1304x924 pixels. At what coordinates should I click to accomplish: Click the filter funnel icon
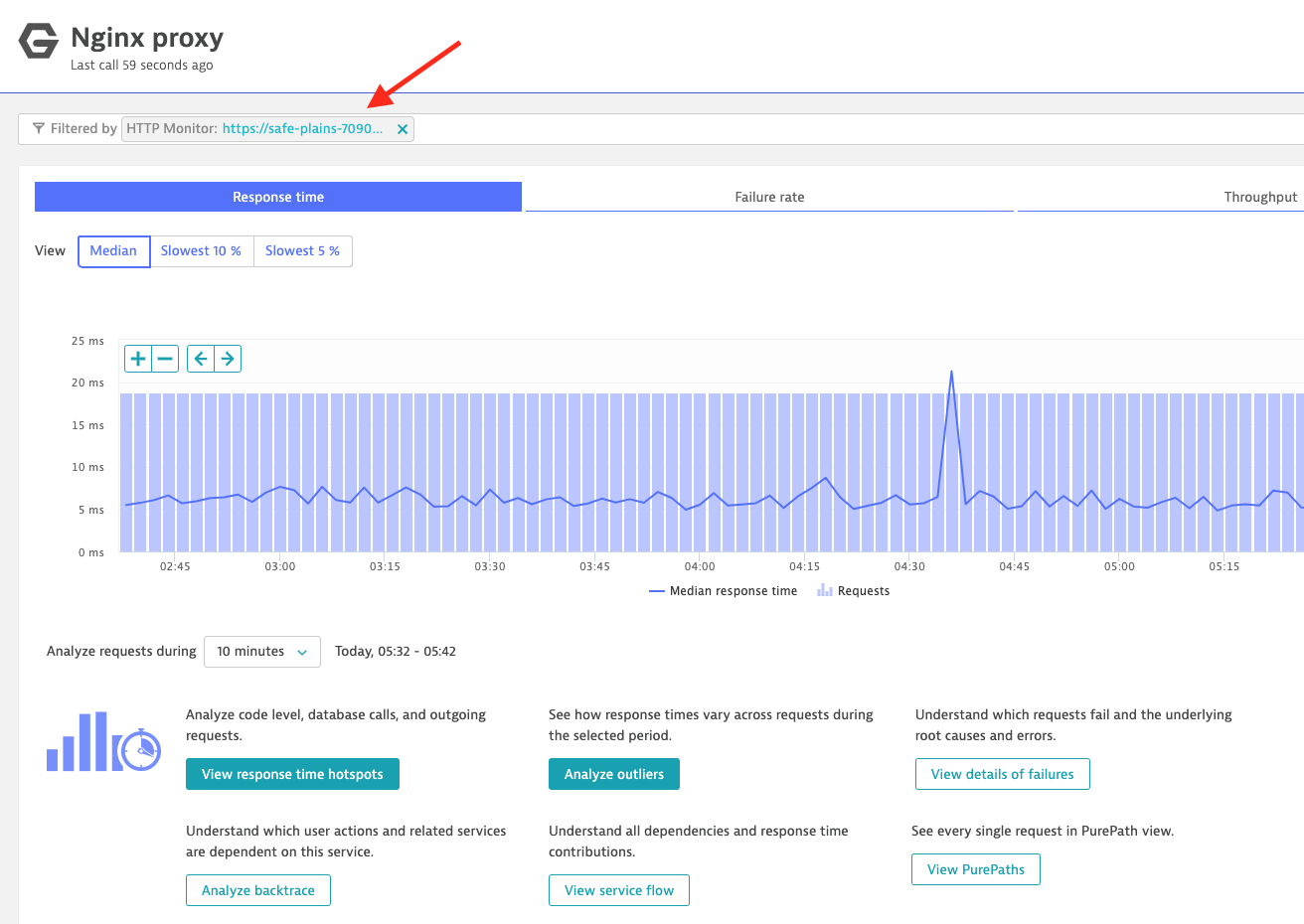coord(39,128)
